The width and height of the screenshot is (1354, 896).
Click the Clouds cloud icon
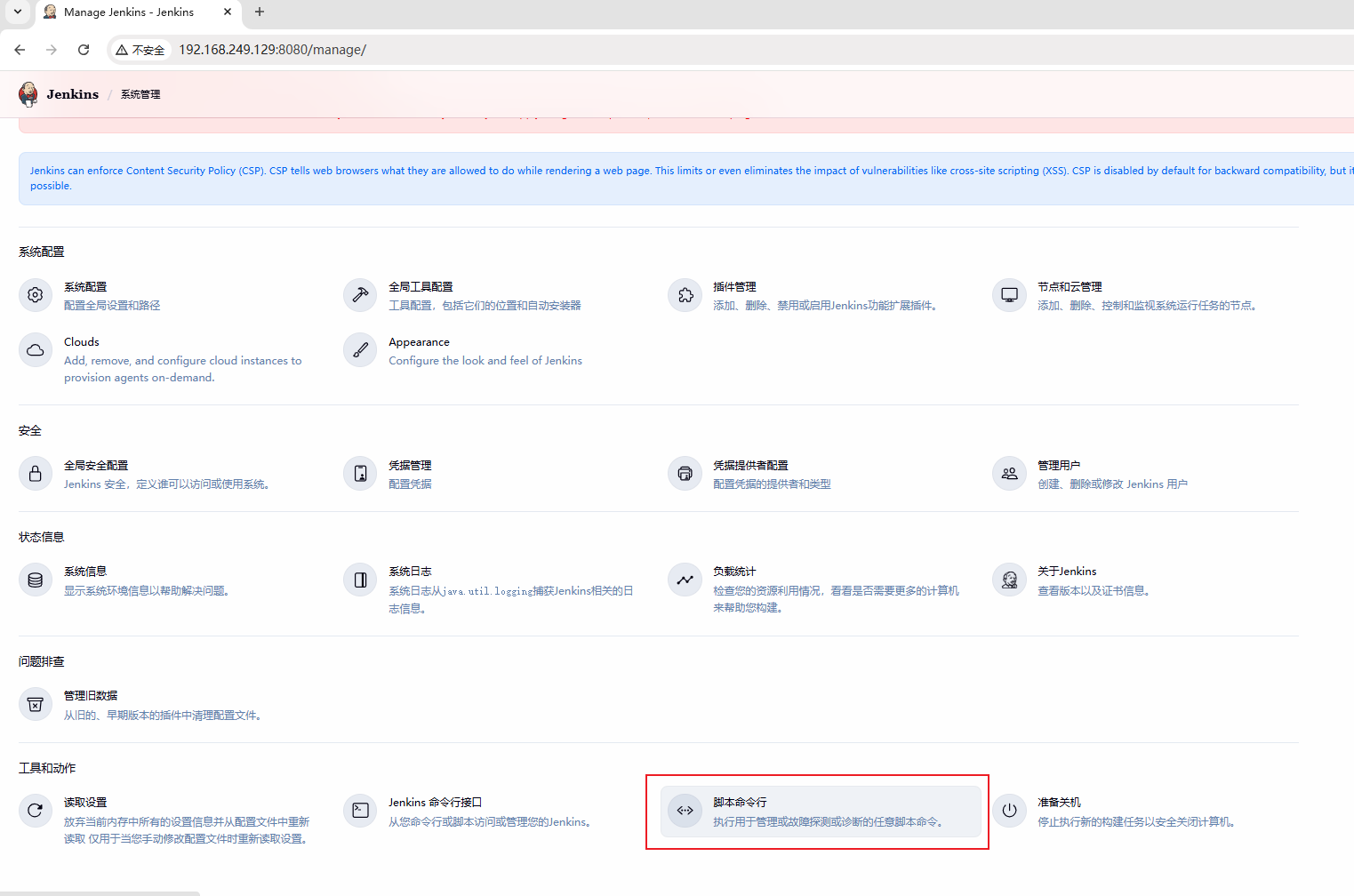(36, 350)
